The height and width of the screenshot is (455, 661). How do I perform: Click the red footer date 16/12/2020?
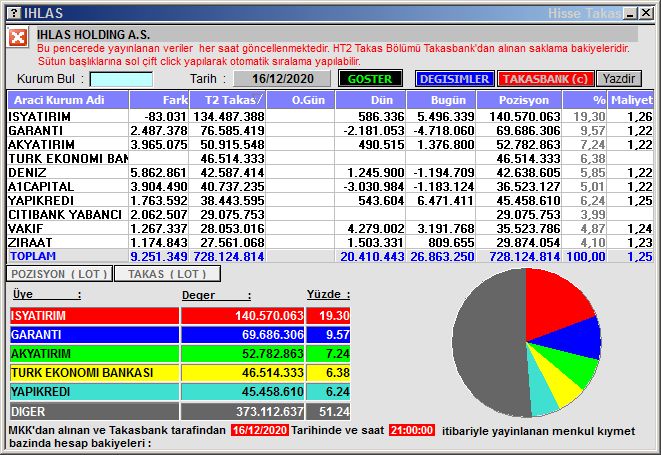click(x=260, y=430)
